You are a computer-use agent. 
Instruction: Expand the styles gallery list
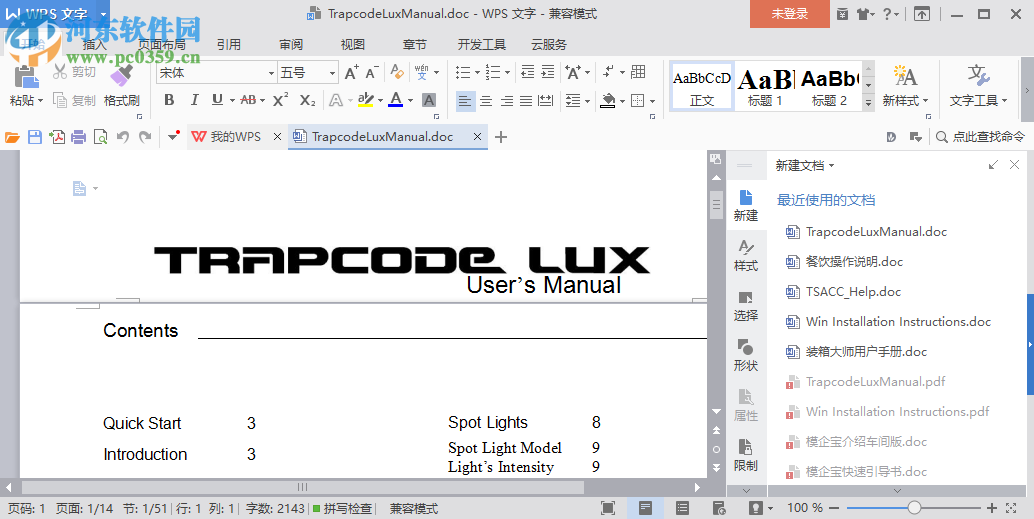(868, 102)
